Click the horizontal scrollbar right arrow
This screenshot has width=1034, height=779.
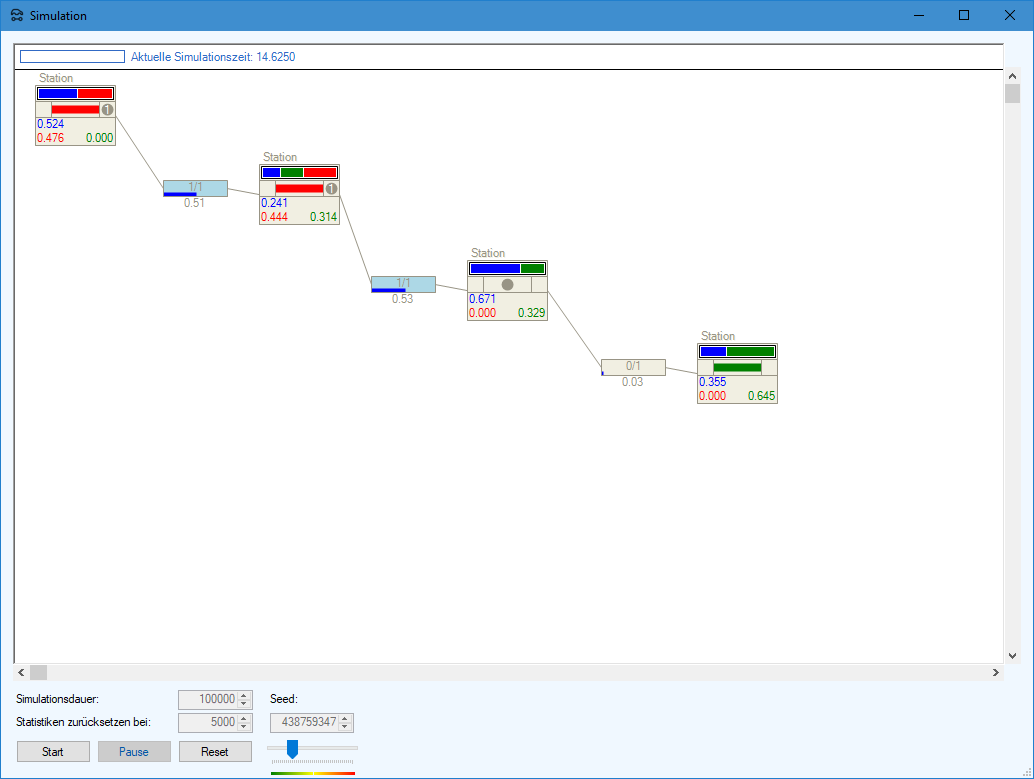point(995,673)
